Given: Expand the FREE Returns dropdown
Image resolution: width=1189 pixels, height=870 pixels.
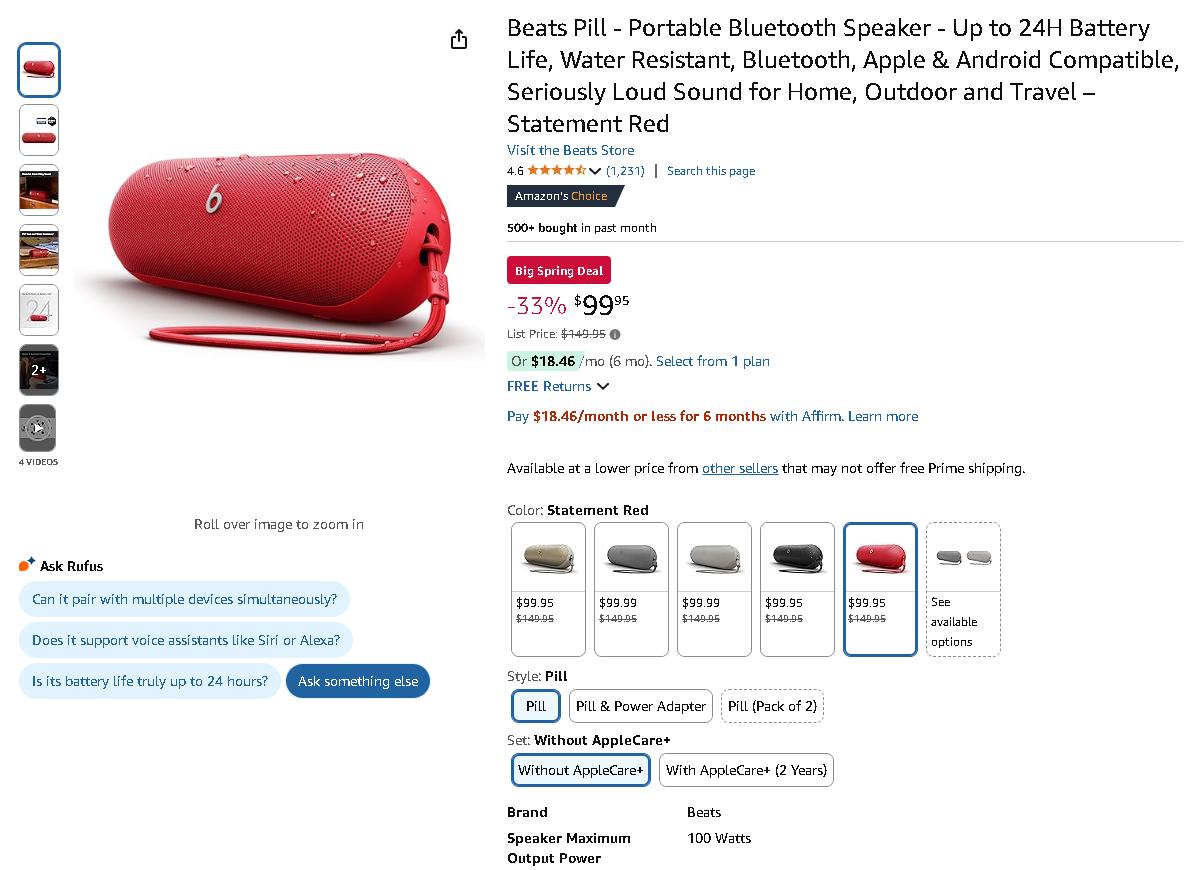Looking at the screenshot, I should tap(602, 386).
